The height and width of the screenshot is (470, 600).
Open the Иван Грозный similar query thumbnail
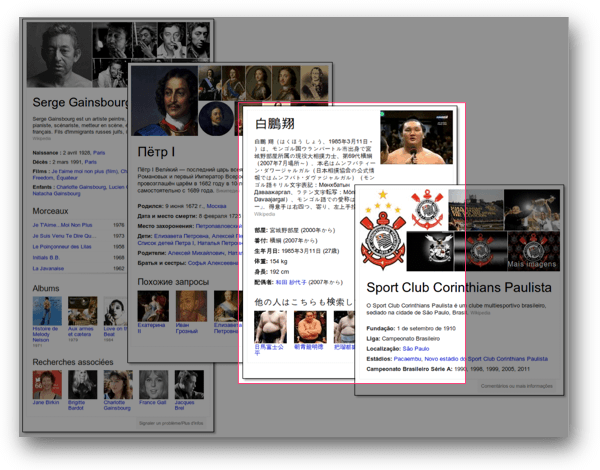coord(191,306)
